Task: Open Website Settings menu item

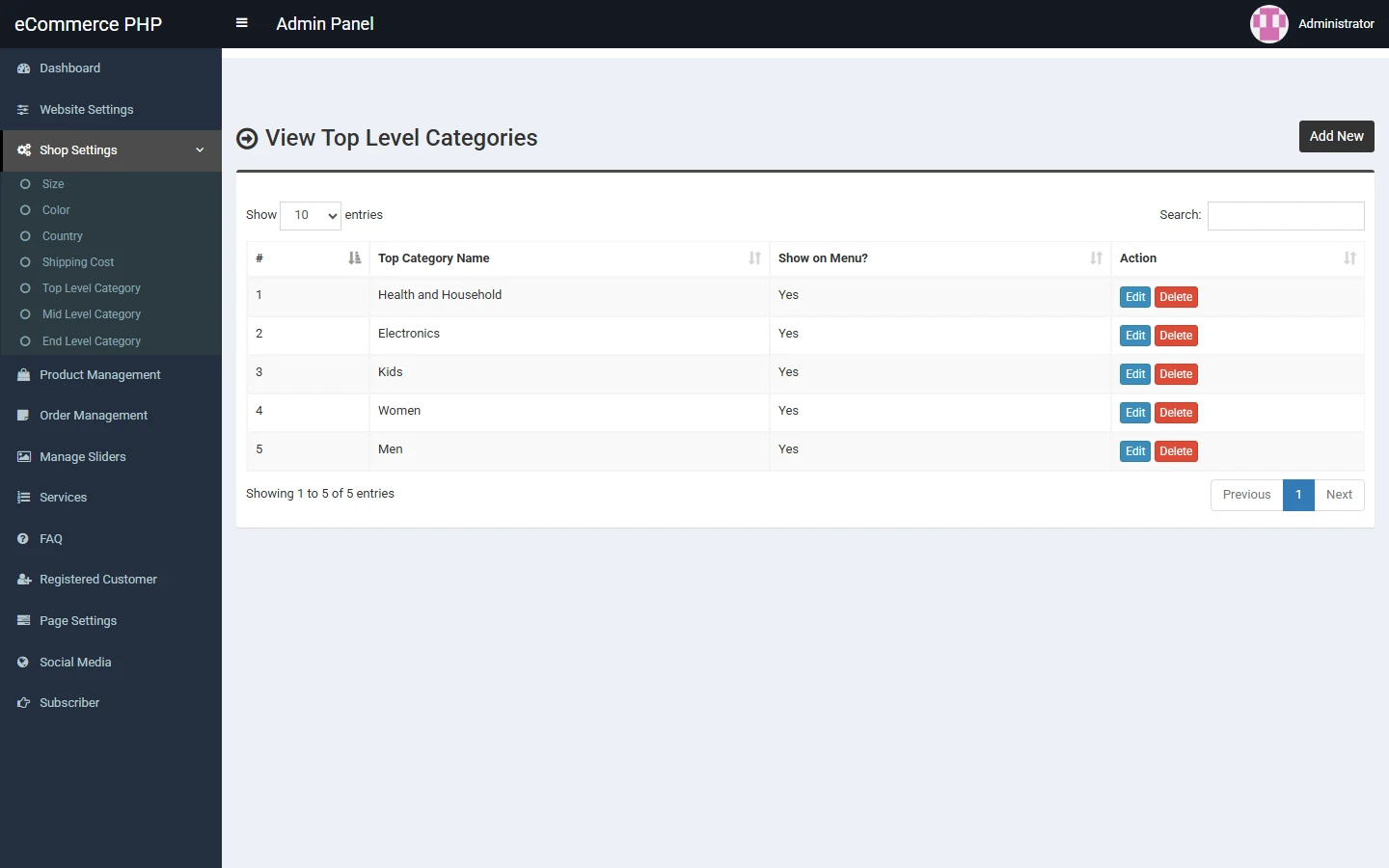Action: click(x=111, y=110)
